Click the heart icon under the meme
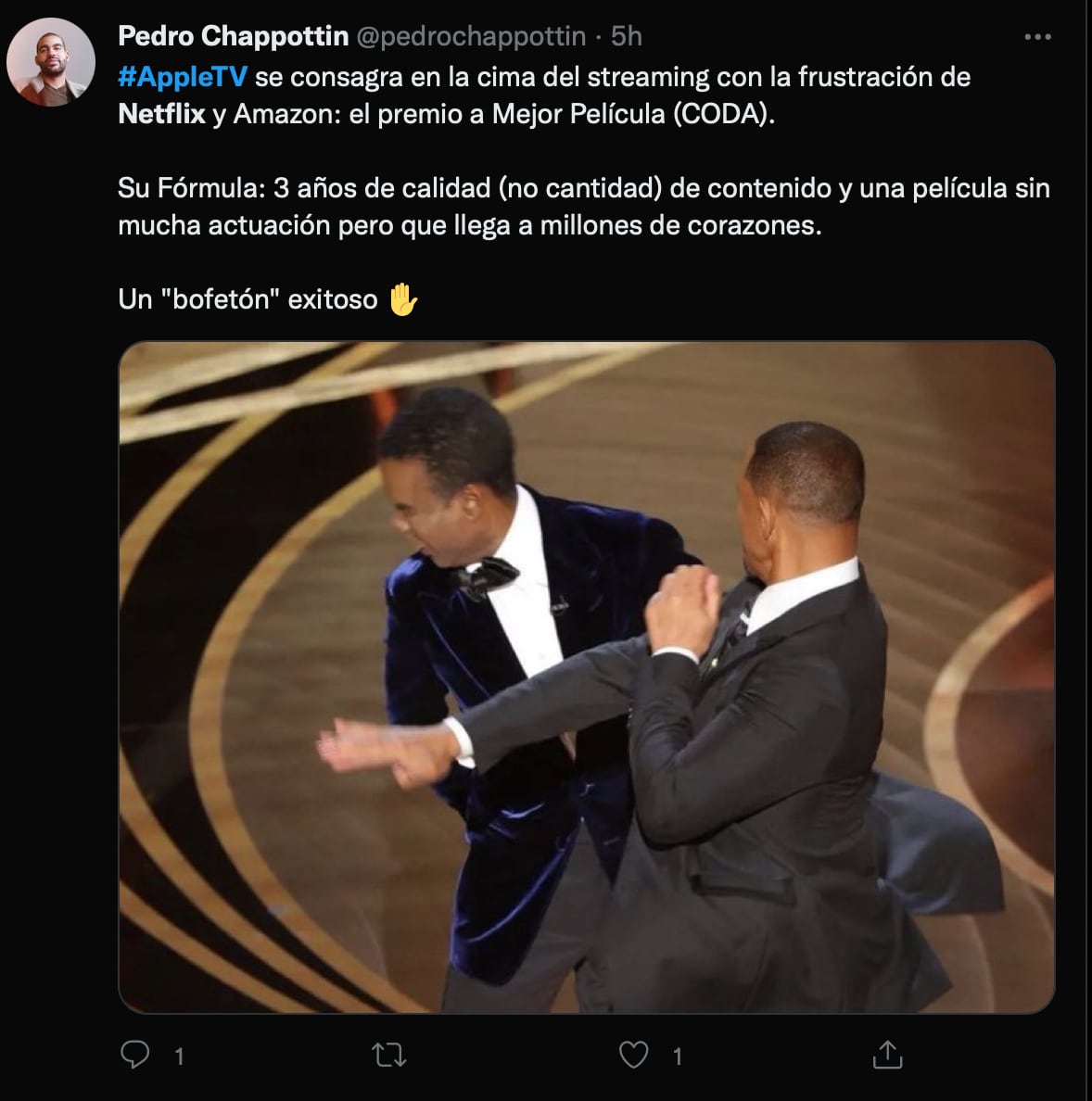This screenshot has height=1101, width=1092. click(634, 1052)
